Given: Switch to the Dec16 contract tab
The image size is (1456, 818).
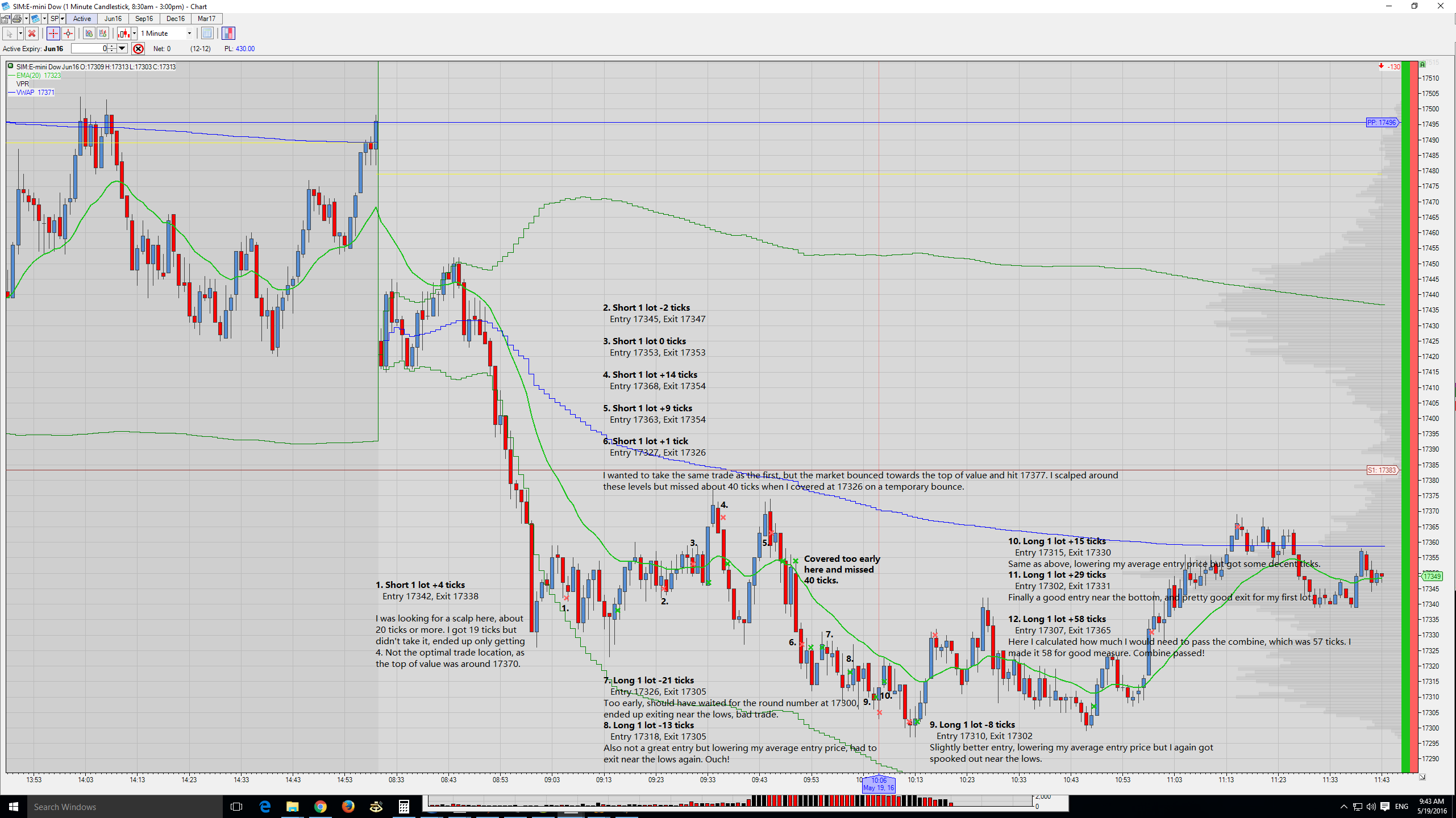Looking at the screenshot, I should 176,19.
